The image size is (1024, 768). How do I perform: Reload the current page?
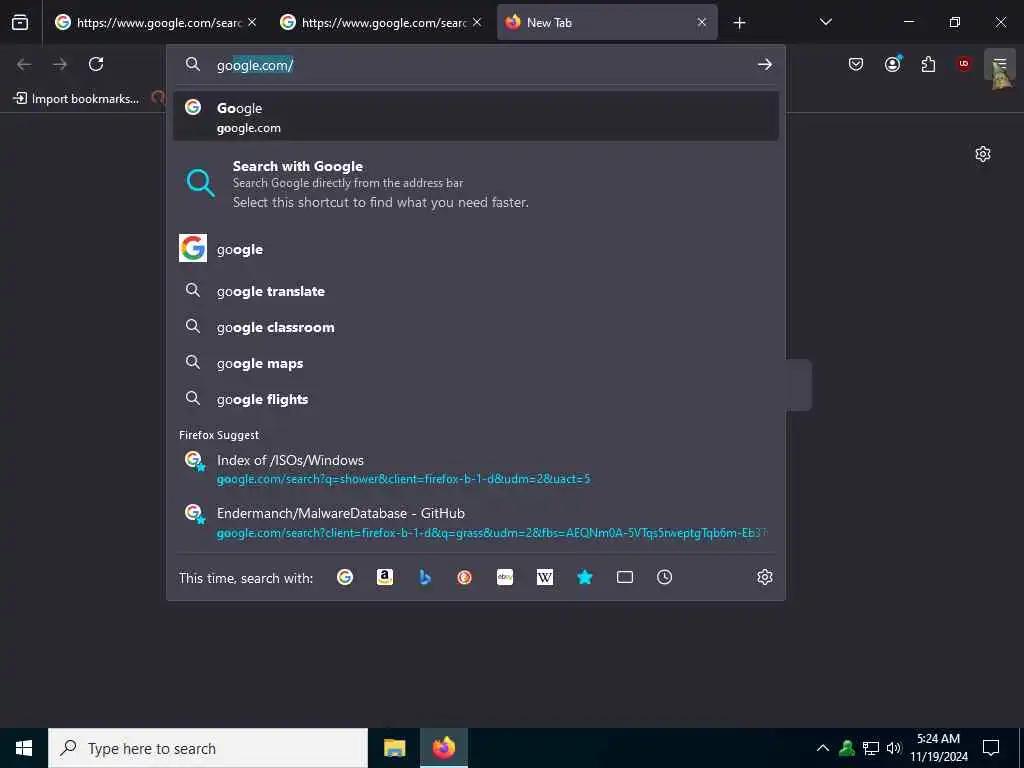96,64
